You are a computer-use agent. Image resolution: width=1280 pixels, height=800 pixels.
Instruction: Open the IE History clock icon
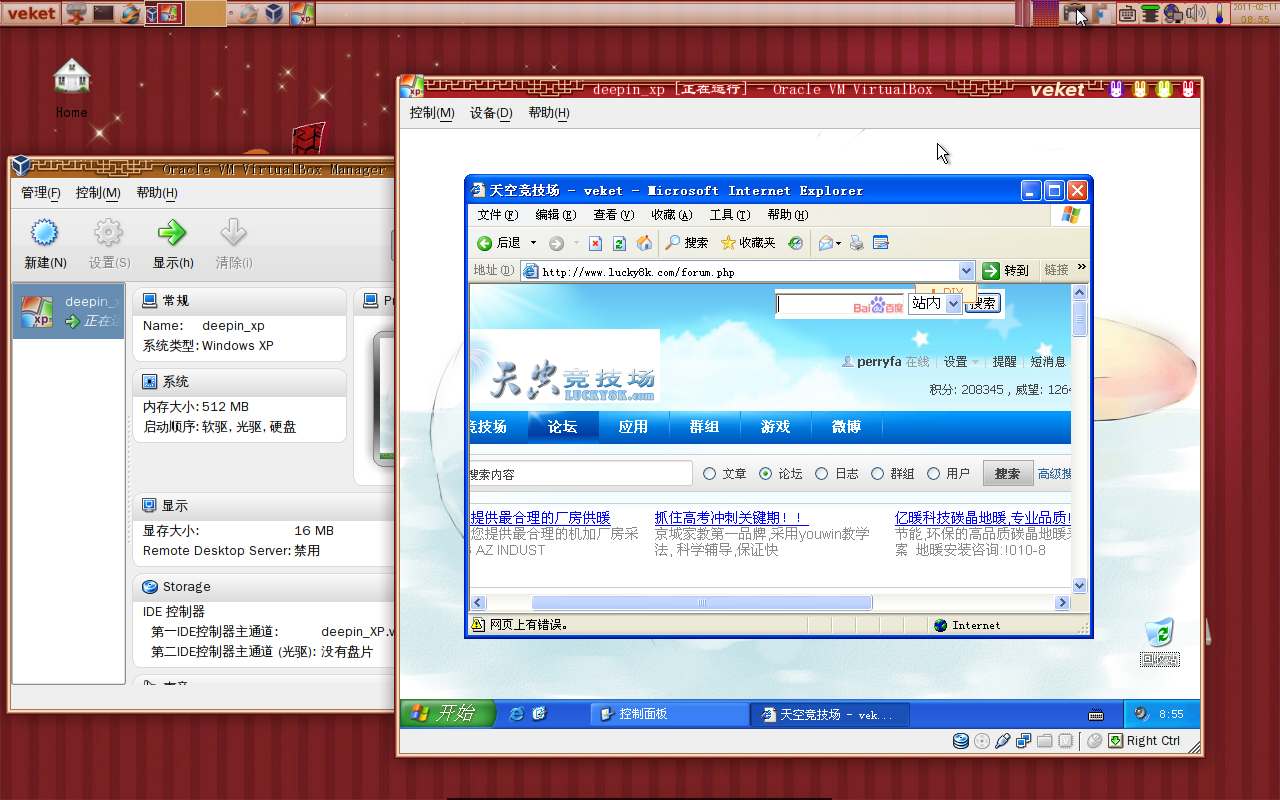click(x=795, y=243)
